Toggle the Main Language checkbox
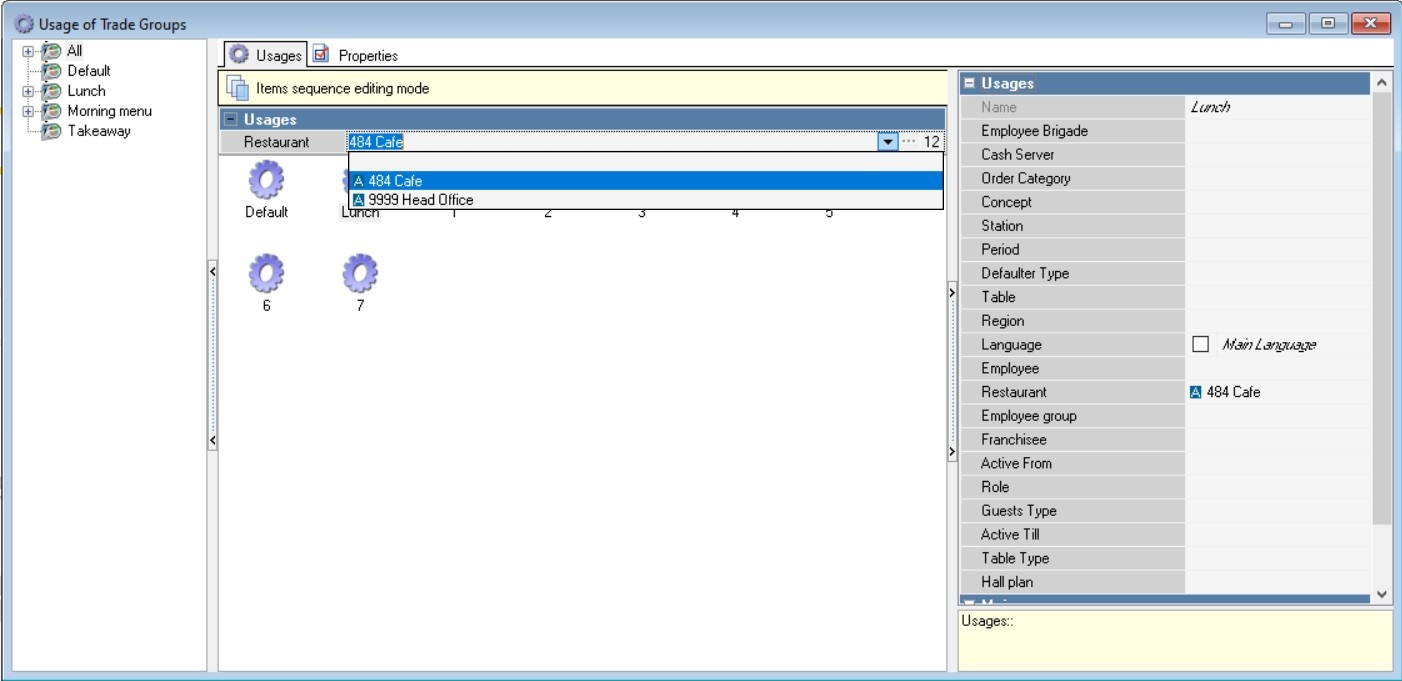This screenshot has width=1402, height=681. coord(1201,344)
